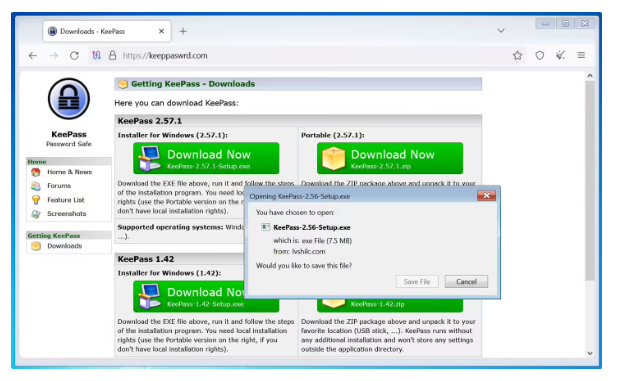Open the Forums sidebar link
Viewport: 619px width, 381px height.
[x=59, y=186]
